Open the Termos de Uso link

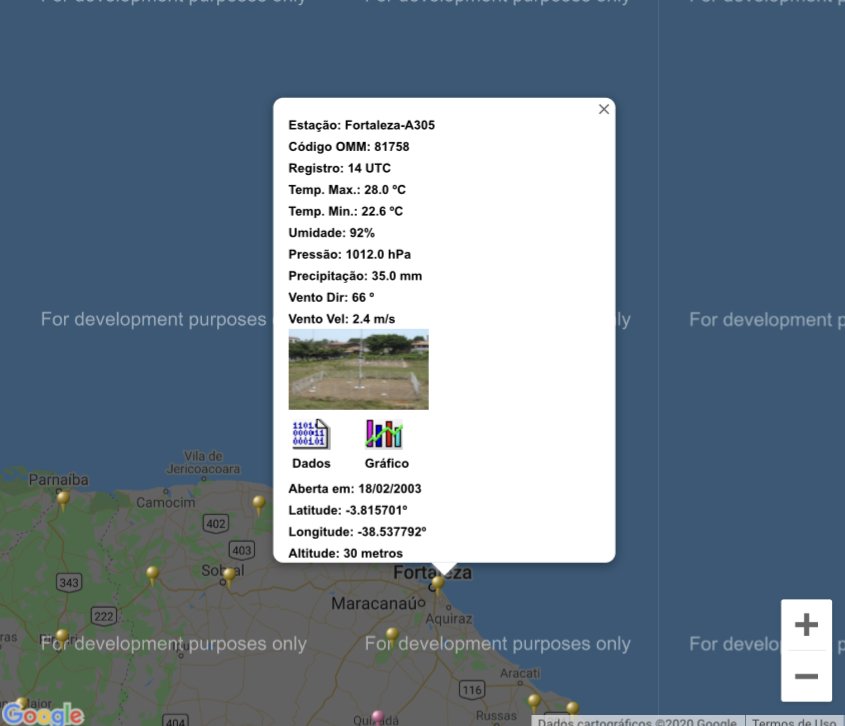794,721
